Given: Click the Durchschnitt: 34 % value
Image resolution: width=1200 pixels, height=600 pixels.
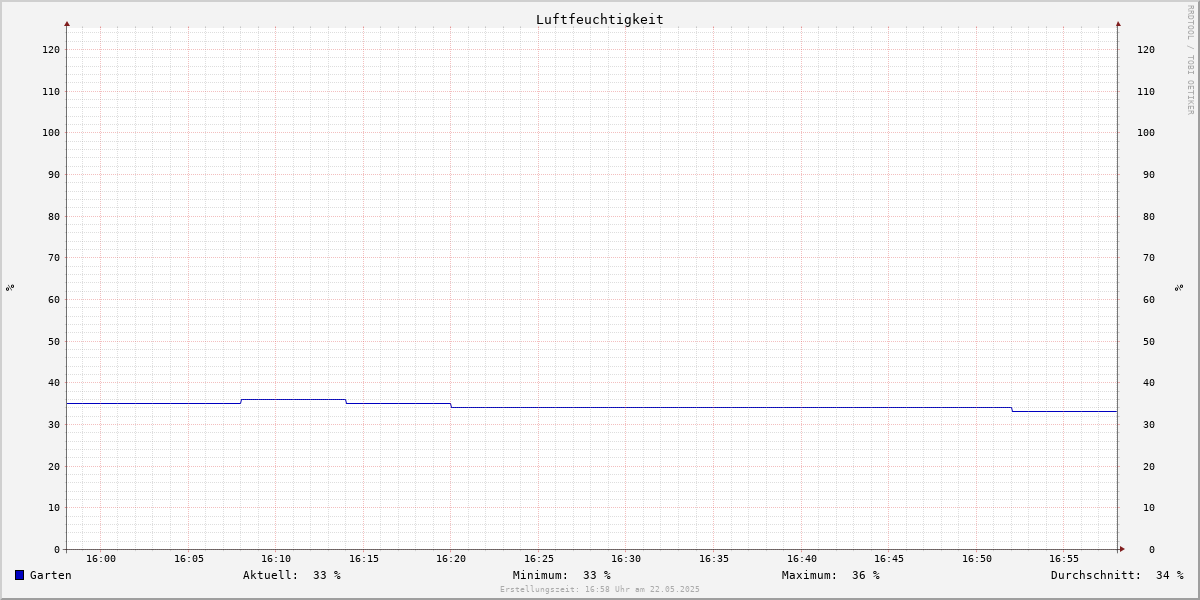Looking at the screenshot, I should click(x=1117, y=575).
